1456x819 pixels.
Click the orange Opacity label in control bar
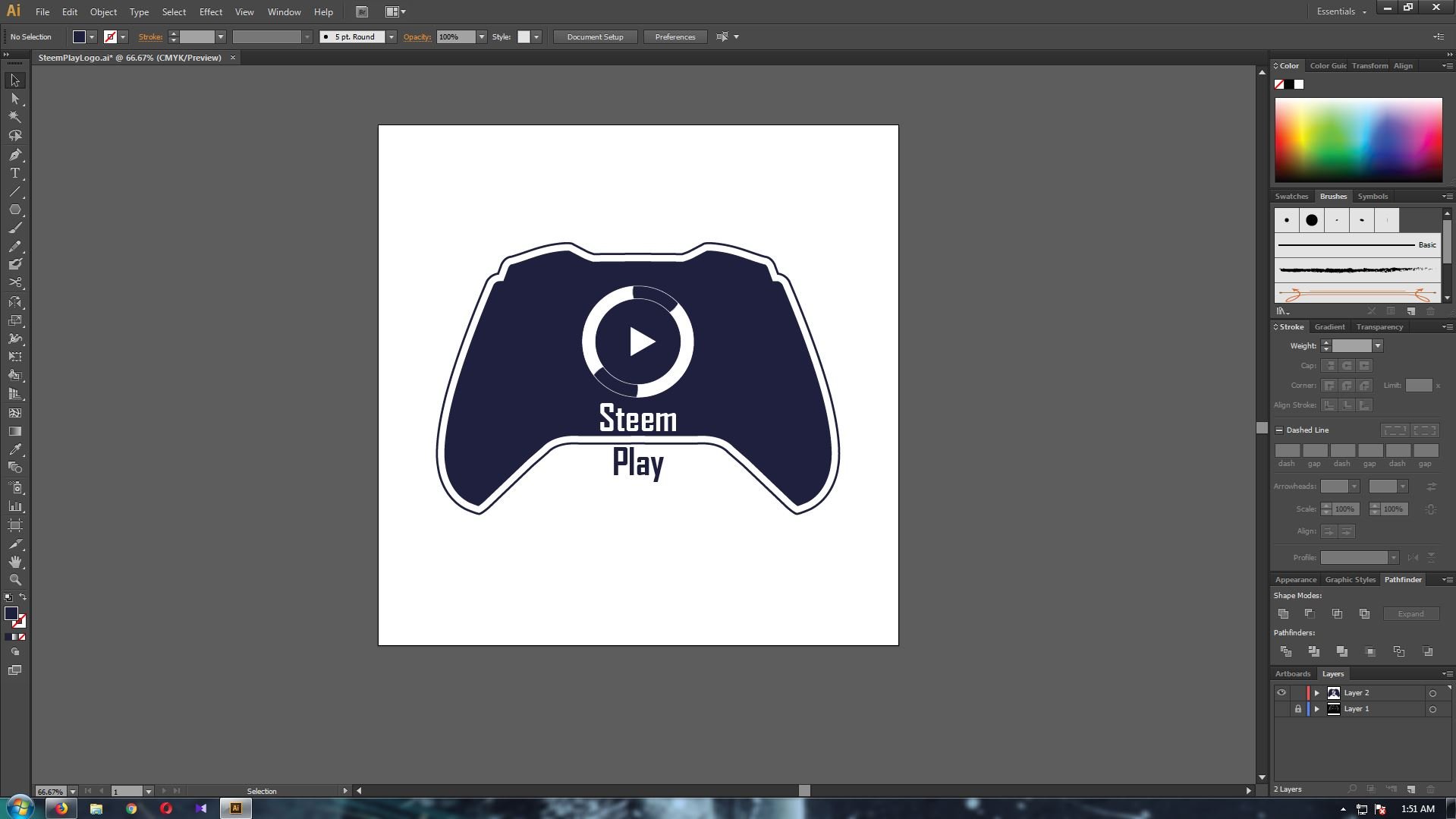[417, 36]
